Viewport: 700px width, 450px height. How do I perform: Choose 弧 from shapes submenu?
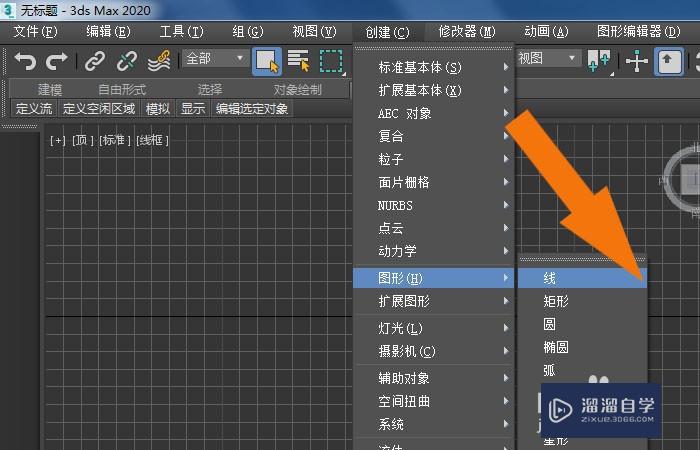(582, 370)
